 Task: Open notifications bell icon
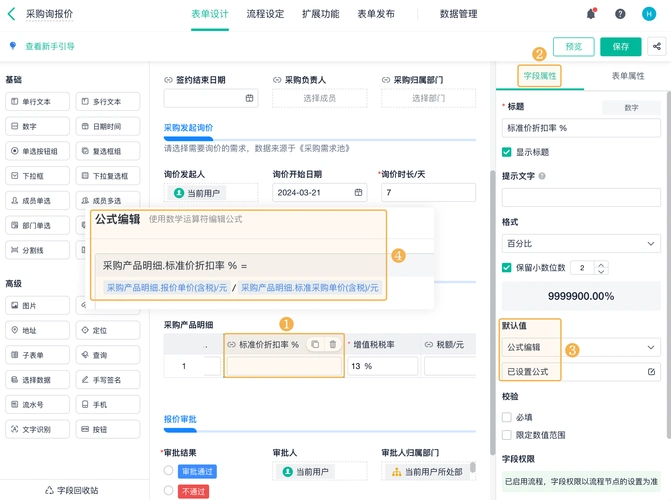591,14
